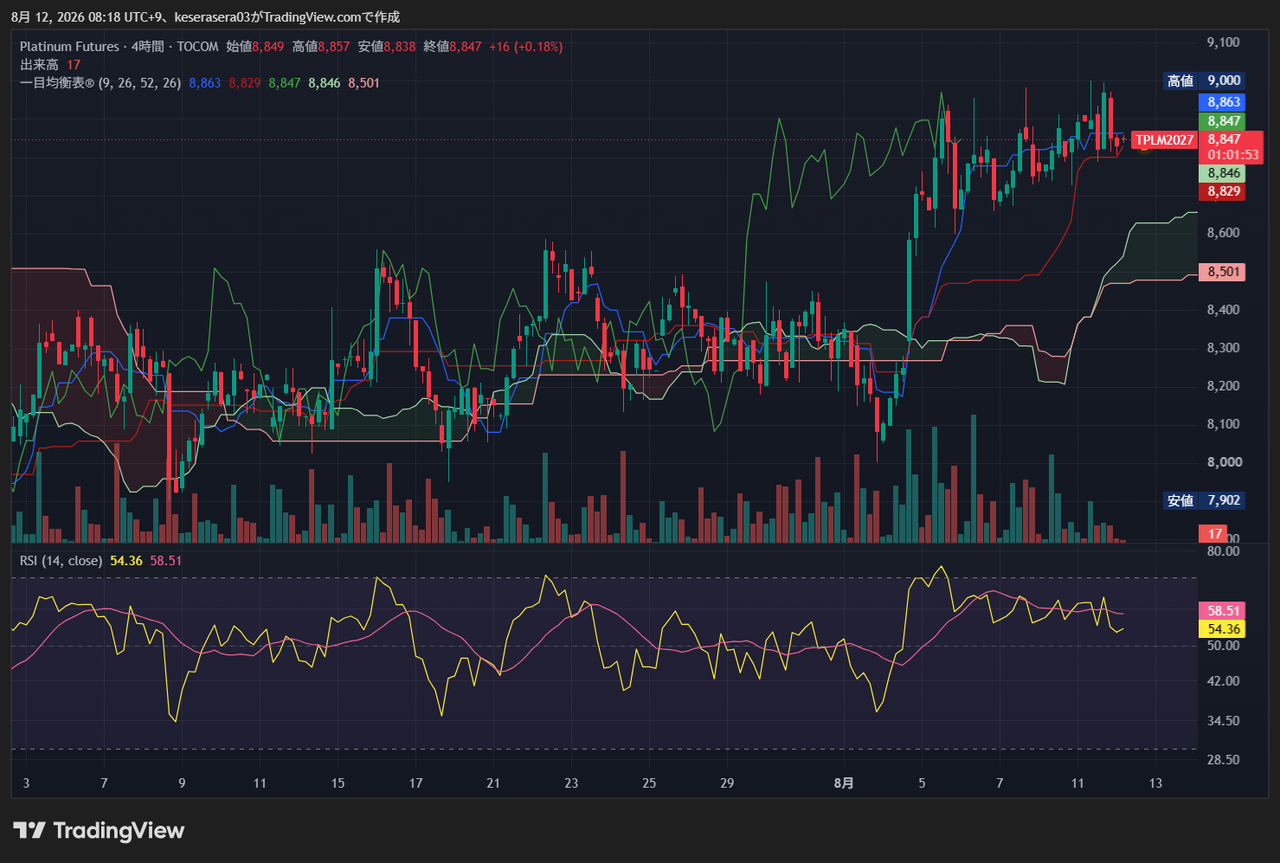Screen dimensions: 1280x863
Task: Click the 28.50 RSI scale label
Action: (1224, 760)
